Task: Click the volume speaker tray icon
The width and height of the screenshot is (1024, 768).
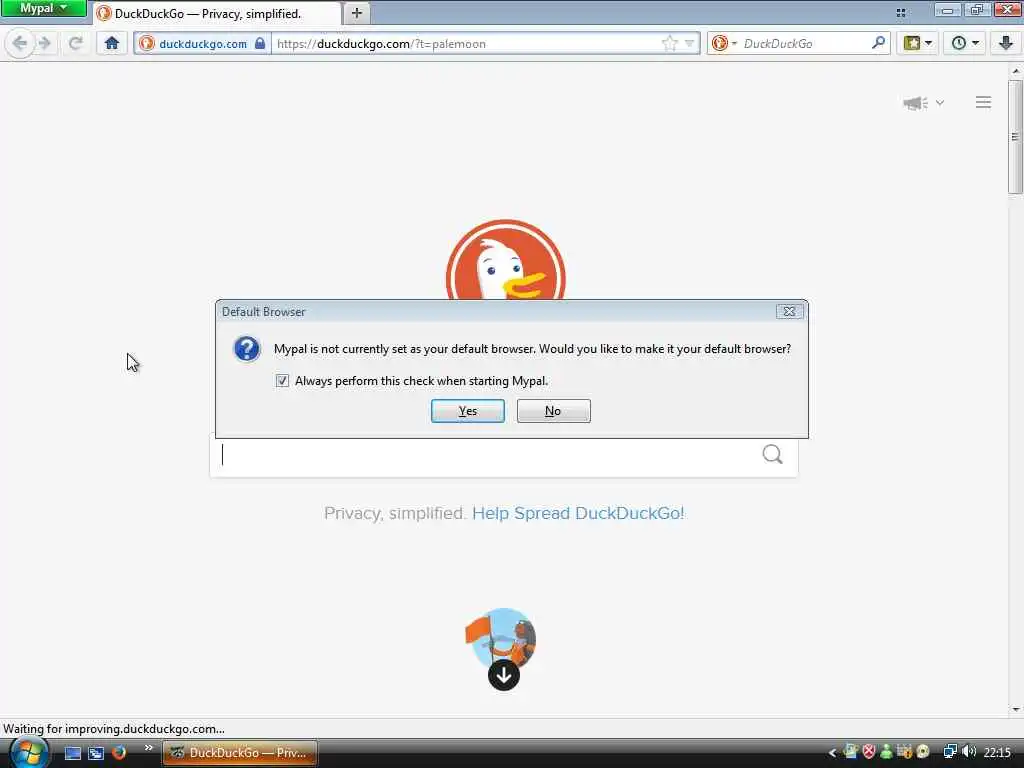Action: tap(969, 752)
